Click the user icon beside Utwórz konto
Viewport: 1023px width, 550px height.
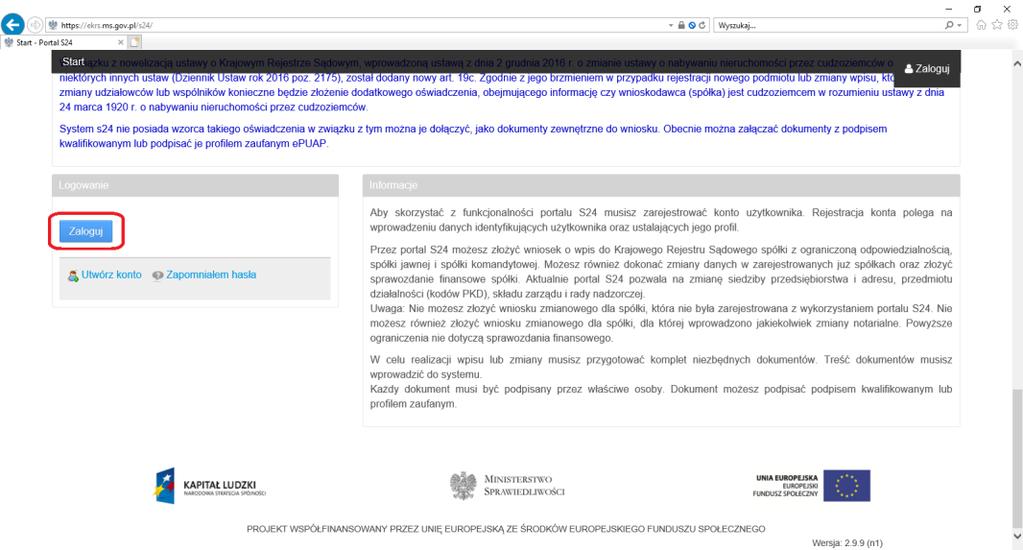(x=73, y=276)
